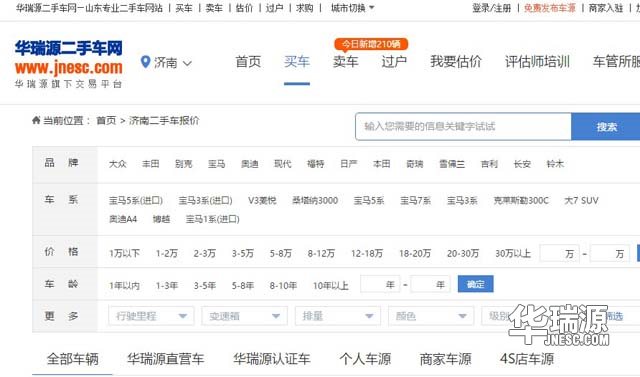Viewport: 640px width, 377px height.
Task: Click 估价 link in top bar
Action: 244,8
